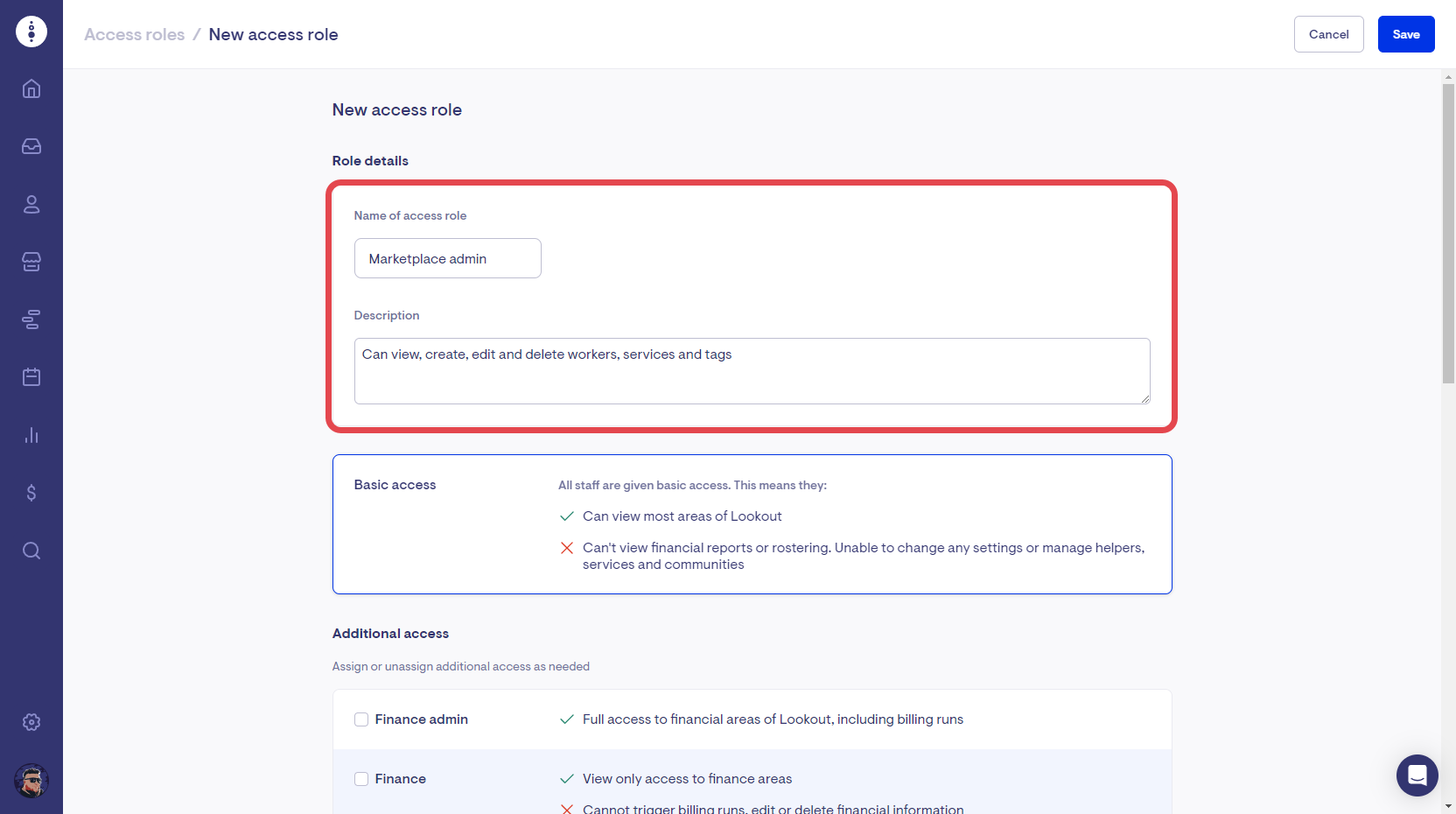
Task: Open the Home icon in sidebar
Action: point(31,88)
